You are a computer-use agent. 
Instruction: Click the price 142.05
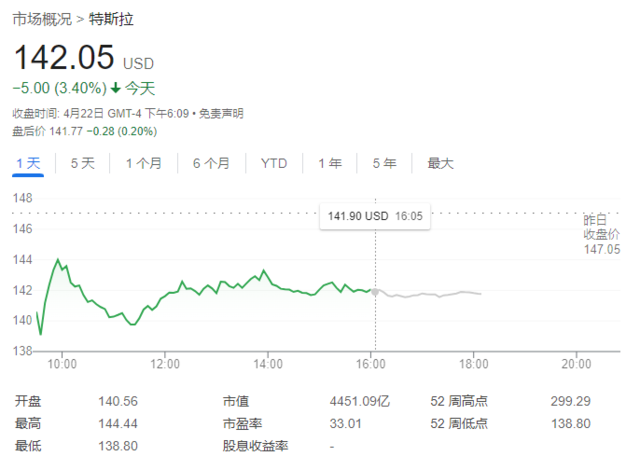point(64,57)
